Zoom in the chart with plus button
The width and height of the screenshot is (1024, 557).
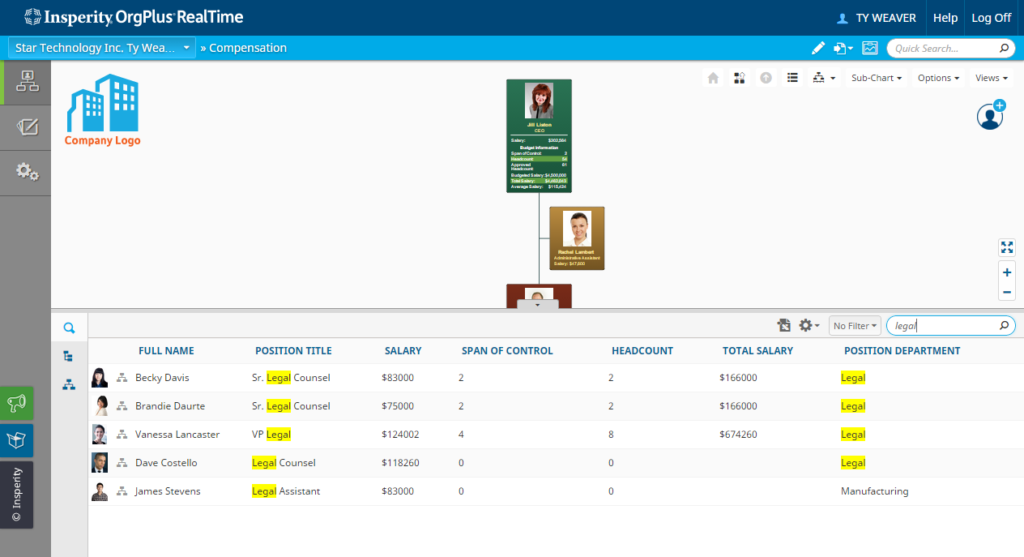coord(1006,272)
